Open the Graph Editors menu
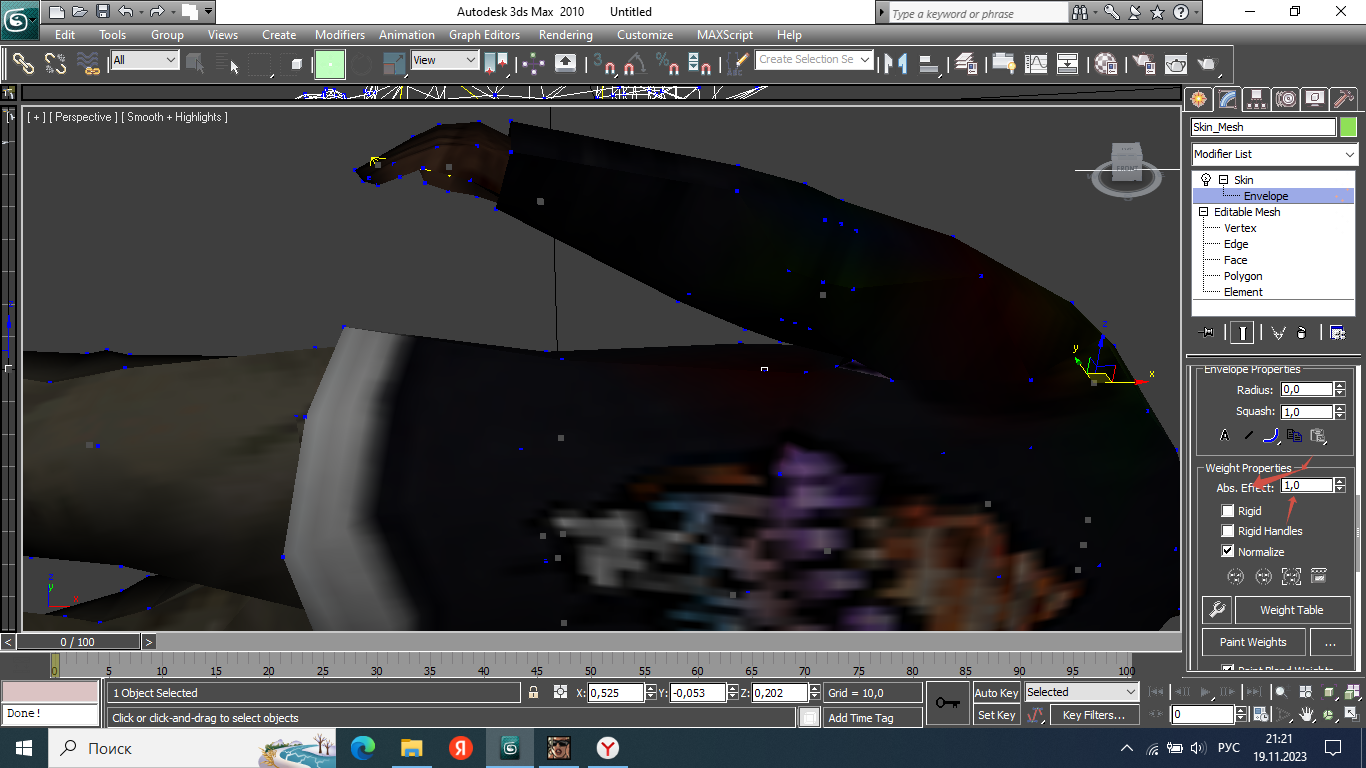 (x=484, y=35)
